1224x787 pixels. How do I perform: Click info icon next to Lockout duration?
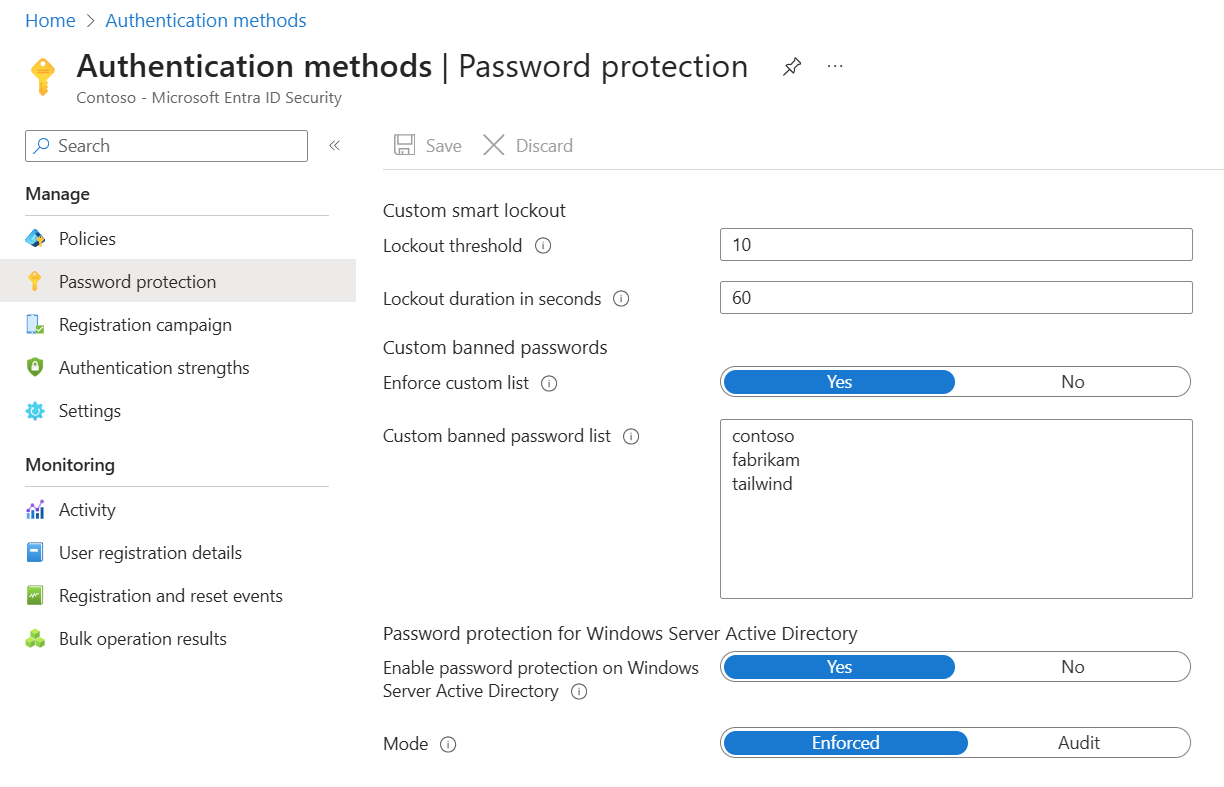(621, 299)
